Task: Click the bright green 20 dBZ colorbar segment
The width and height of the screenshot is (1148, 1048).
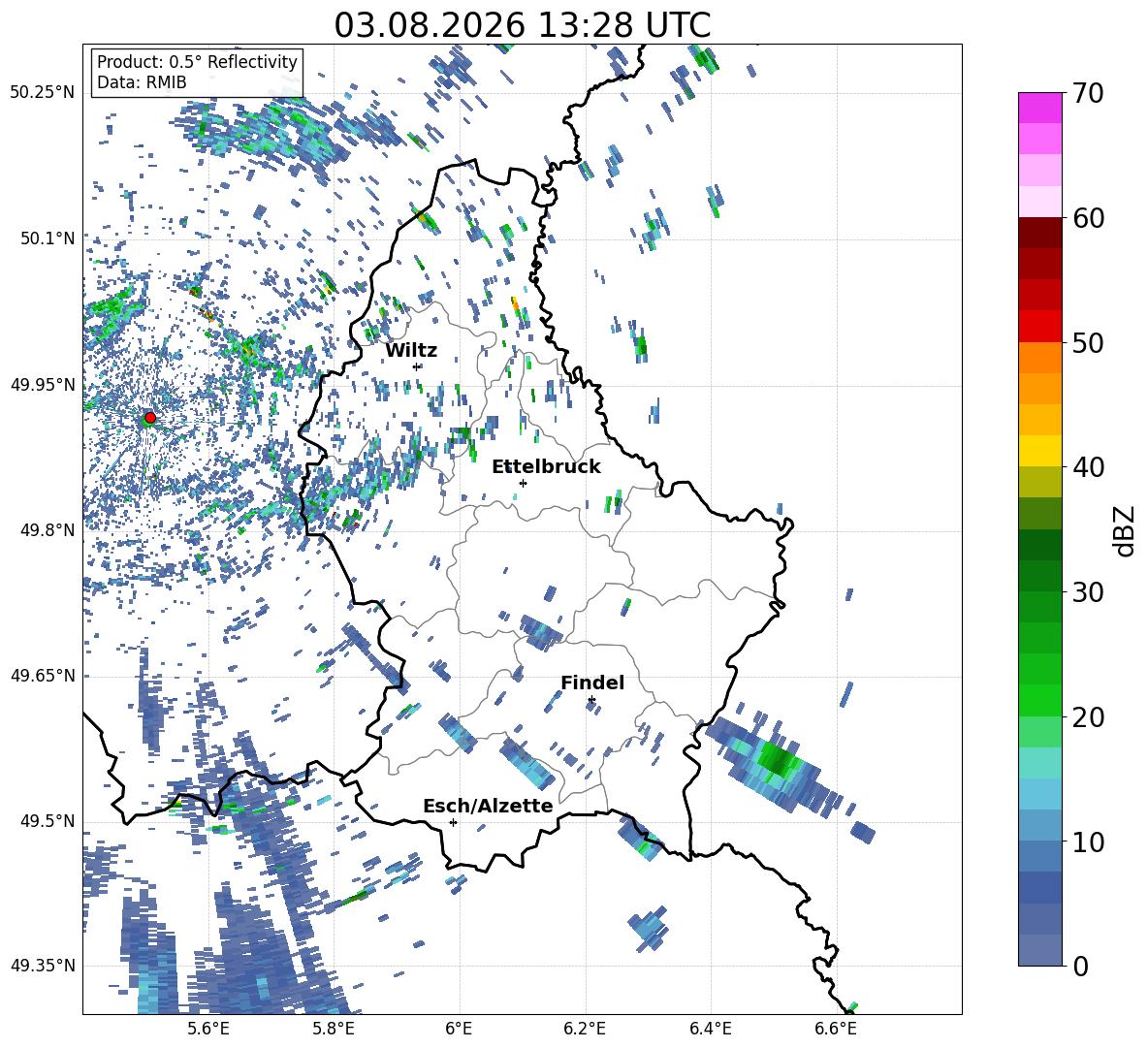Action: [1039, 700]
